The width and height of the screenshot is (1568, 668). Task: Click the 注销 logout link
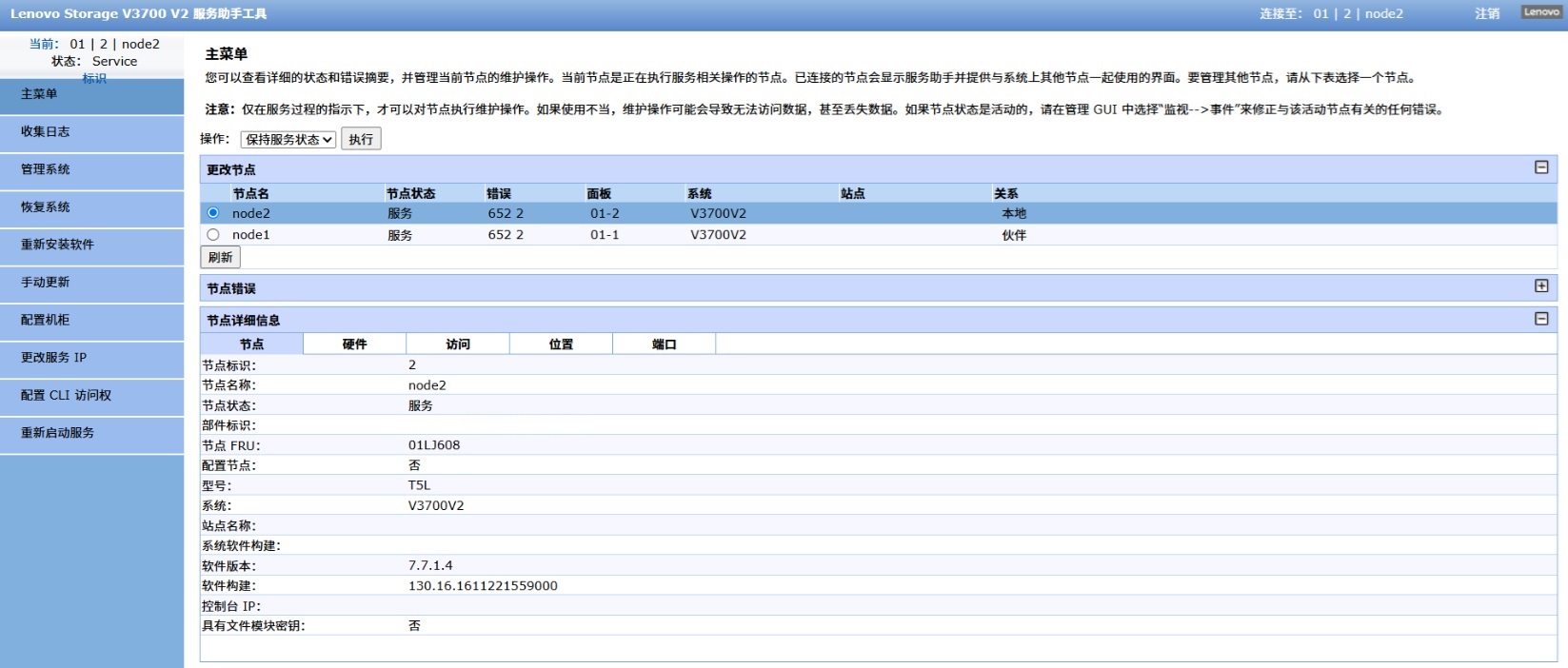pos(1487,13)
